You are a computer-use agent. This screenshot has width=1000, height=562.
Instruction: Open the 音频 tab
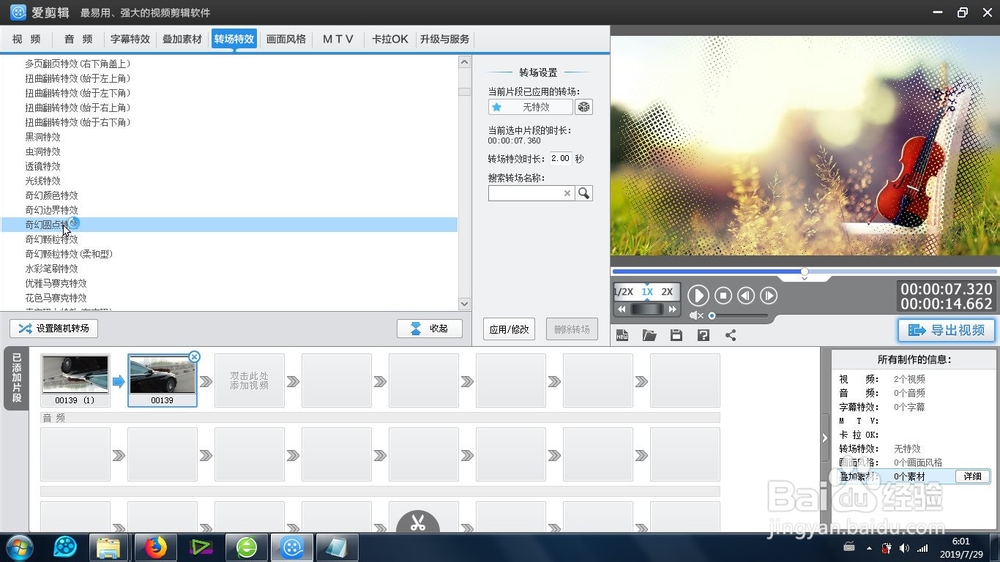pyautogui.click(x=78, y=39)
